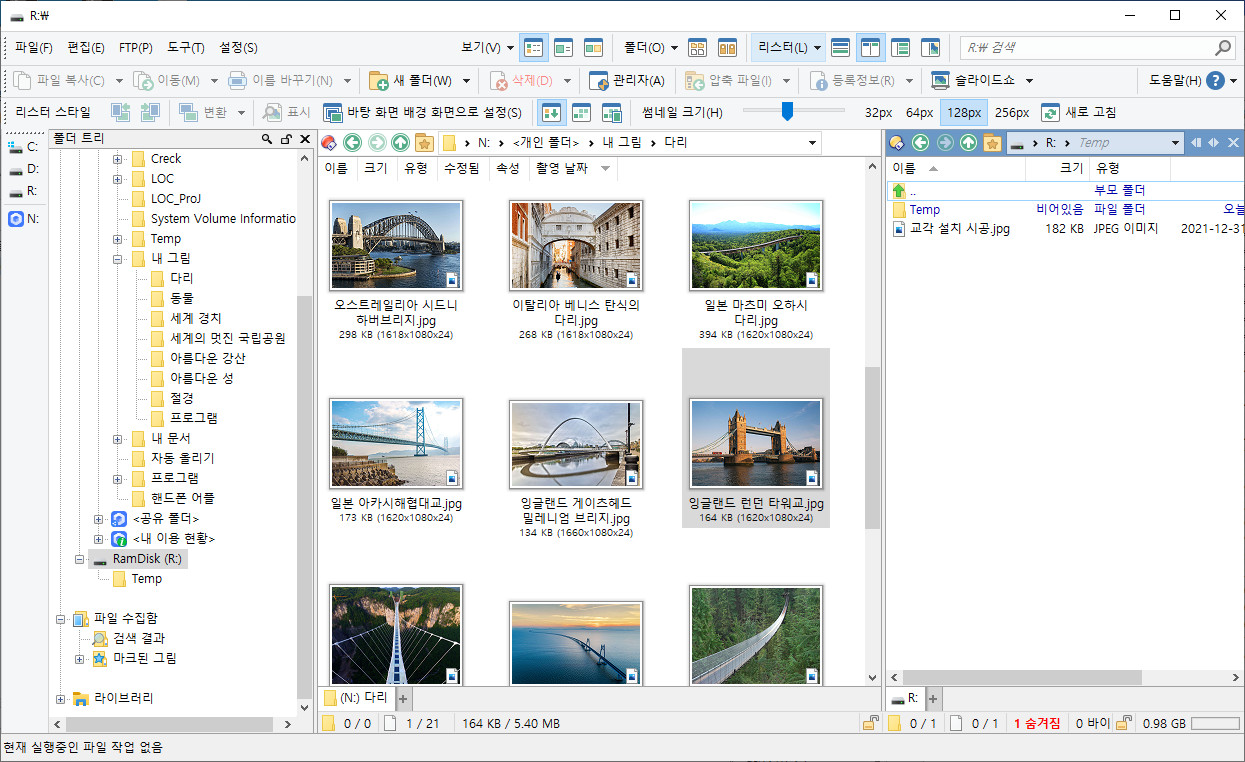Select the 시드니 하버브리지 thumbnail
The width and height of the screenshot is (1245, 762).
coord(396,245)
